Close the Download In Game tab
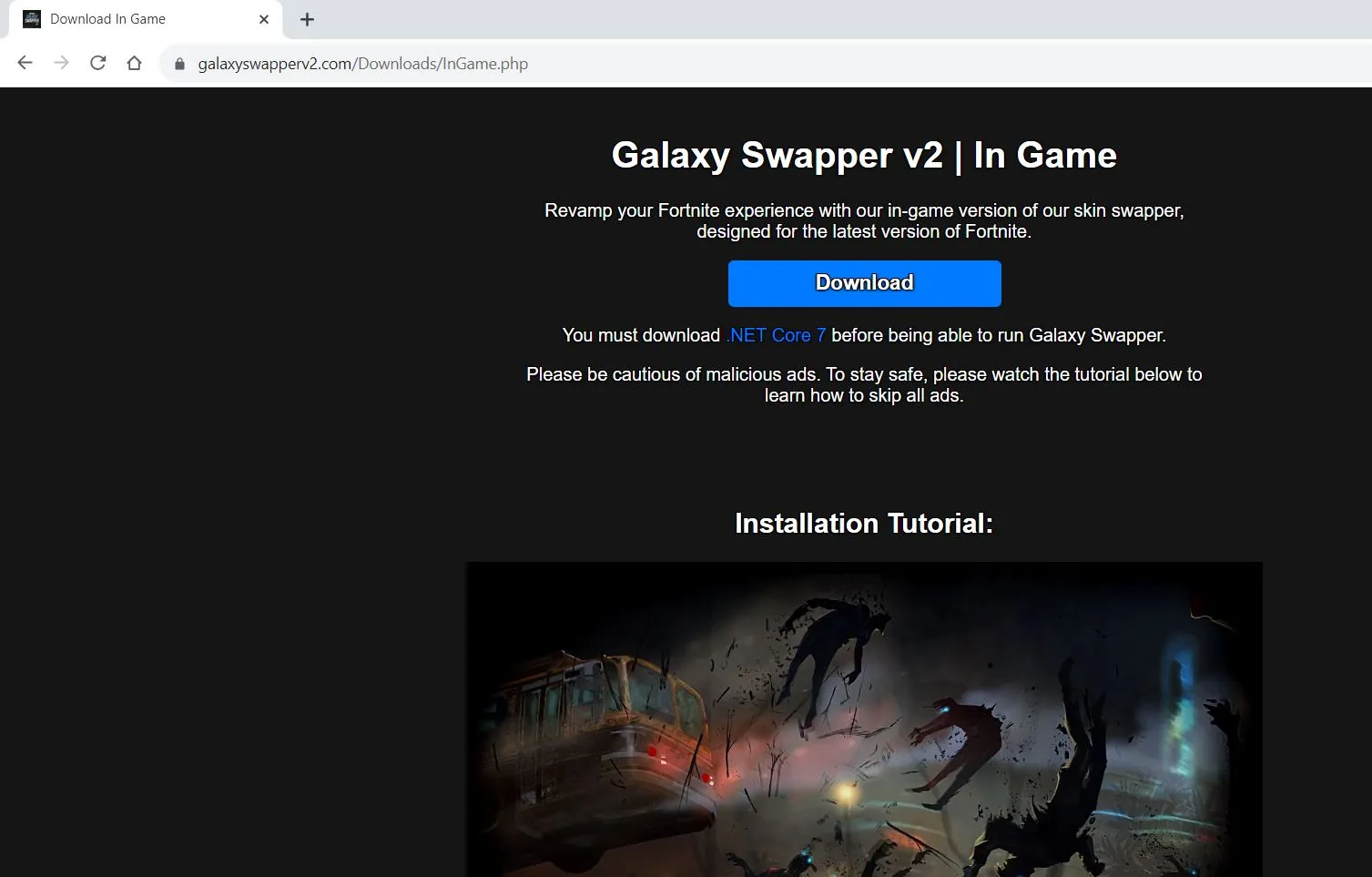The width and height of the screenshot is (1372, 877). click(x=264, y=19)
